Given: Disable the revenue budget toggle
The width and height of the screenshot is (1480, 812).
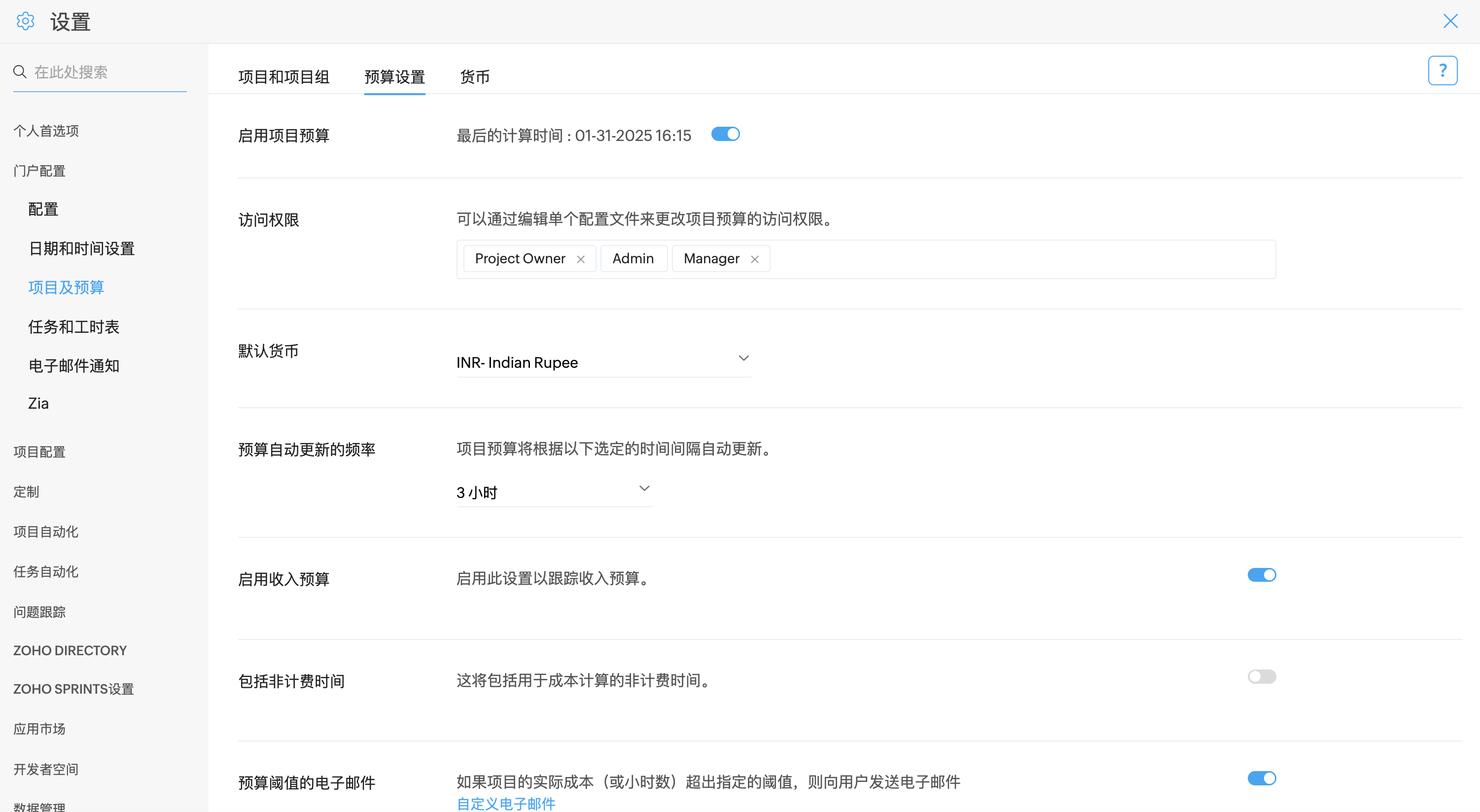Looking at the screenshot, I should (x=1261, y=575).
